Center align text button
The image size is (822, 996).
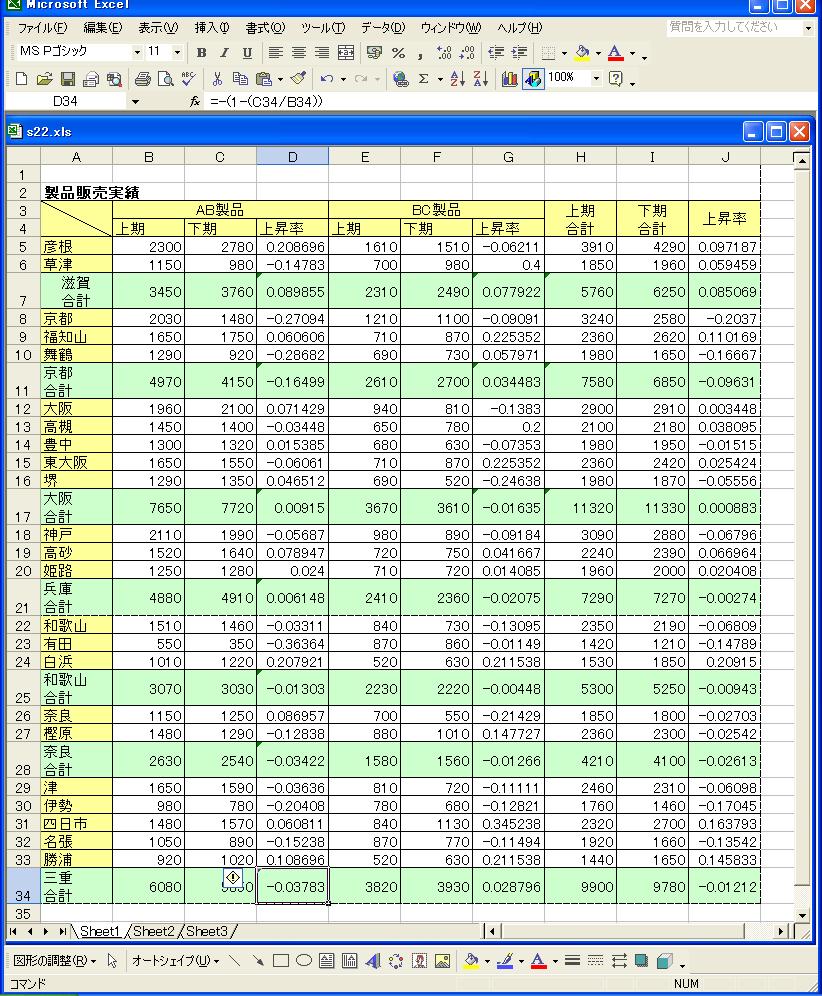299,53
